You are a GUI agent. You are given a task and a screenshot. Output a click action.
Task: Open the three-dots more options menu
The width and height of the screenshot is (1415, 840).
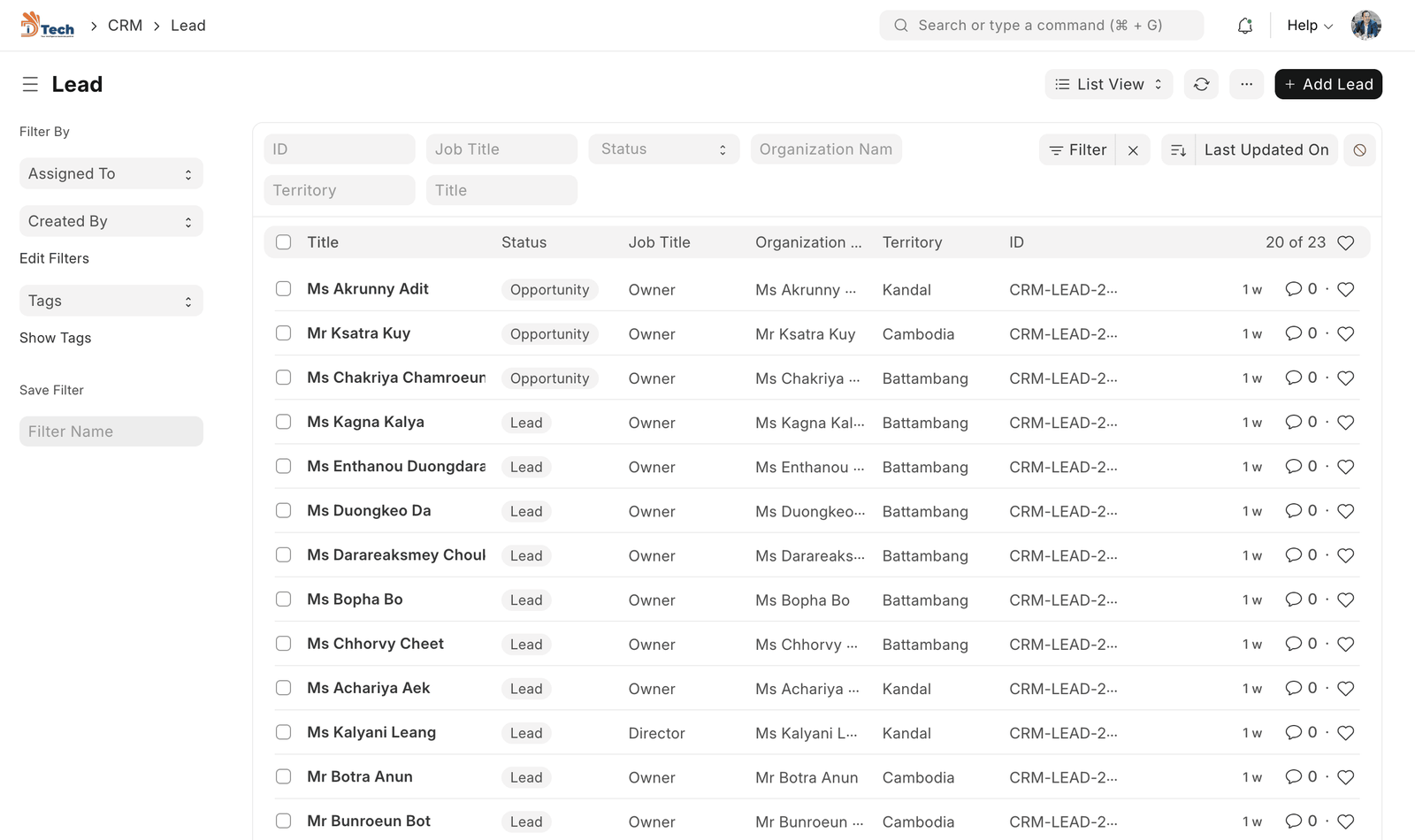1246,84
